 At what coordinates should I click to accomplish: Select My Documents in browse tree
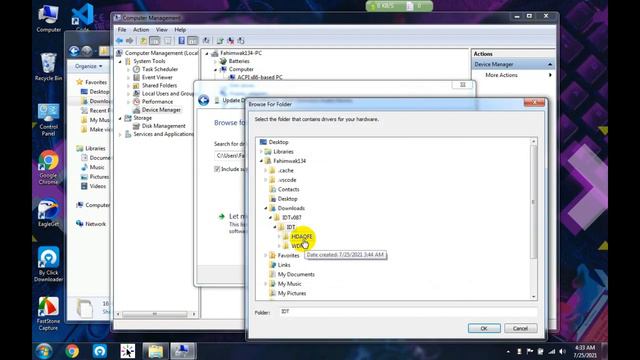(x=296, y=274)
